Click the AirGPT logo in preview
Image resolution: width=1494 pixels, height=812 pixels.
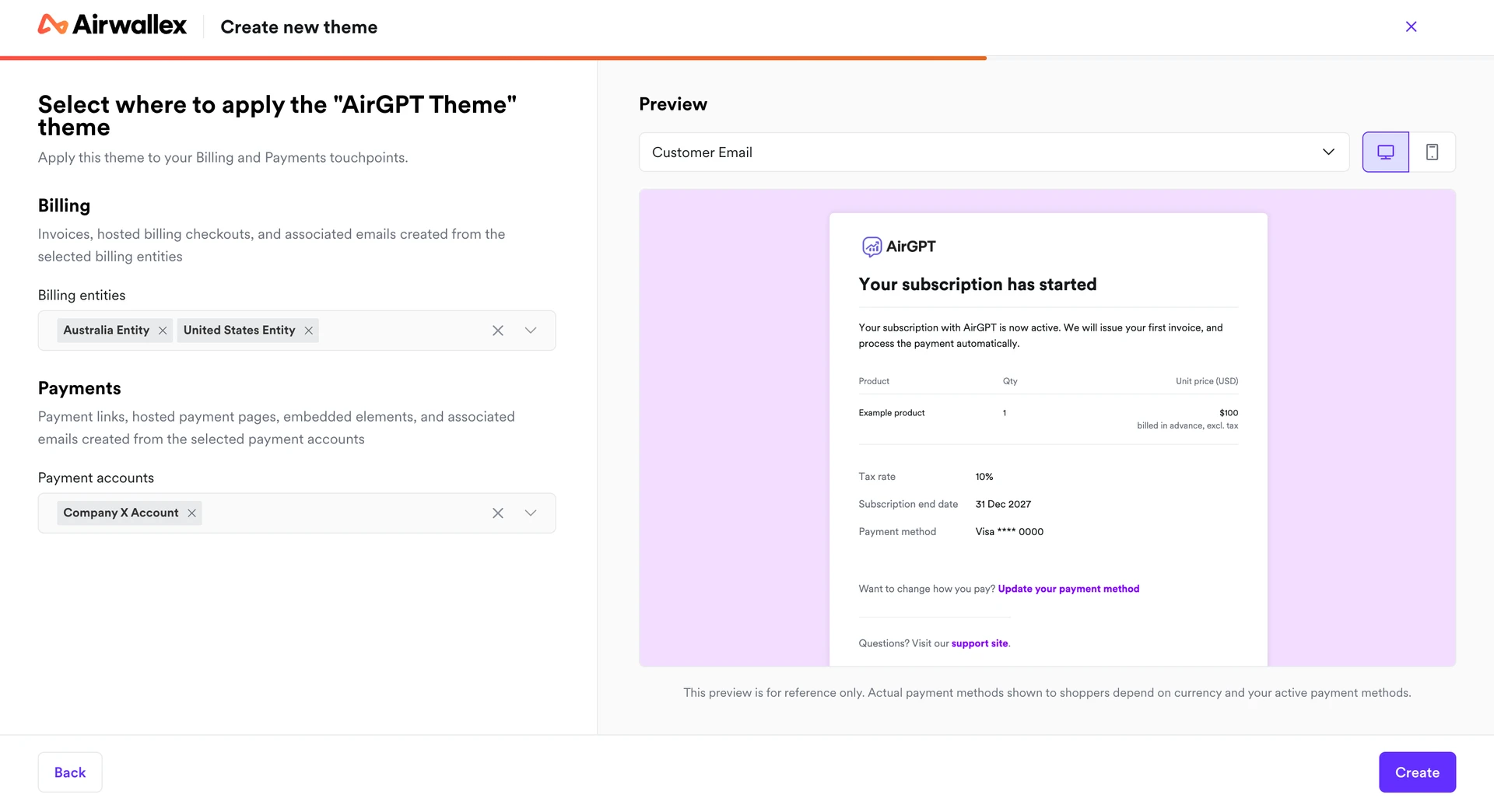click(899, 247)
